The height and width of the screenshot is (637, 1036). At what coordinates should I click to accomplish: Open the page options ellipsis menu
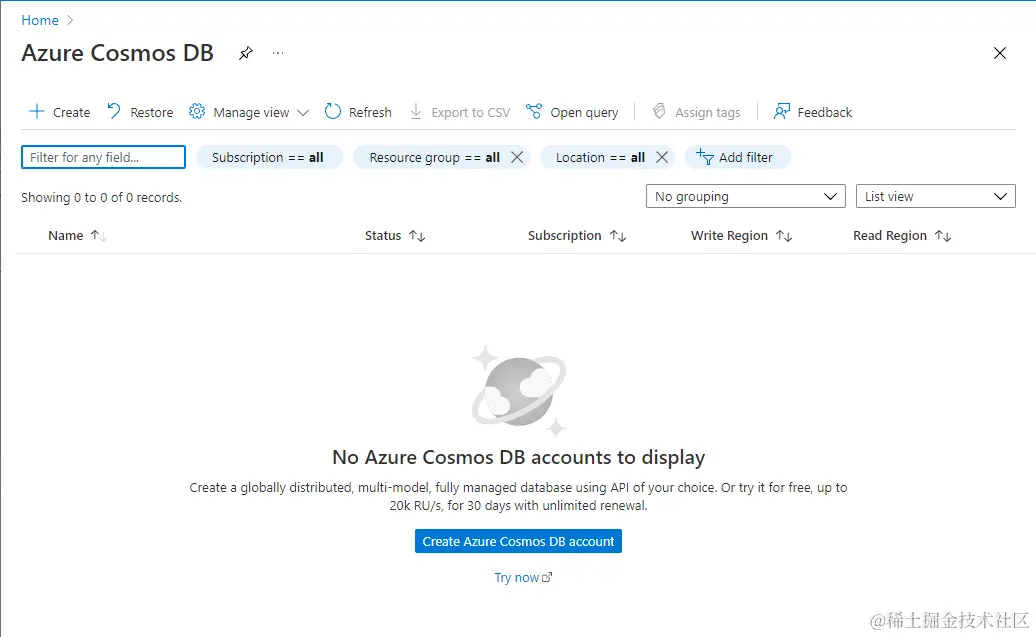tap(277, 54)
